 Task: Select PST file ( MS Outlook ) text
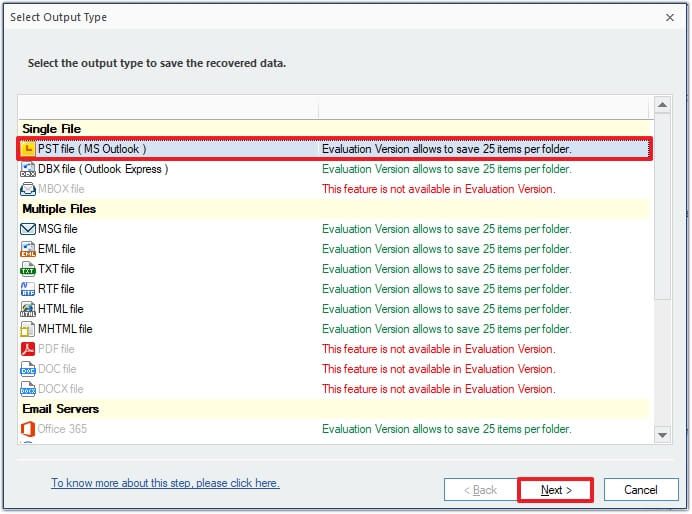click(x=92, y=149)
